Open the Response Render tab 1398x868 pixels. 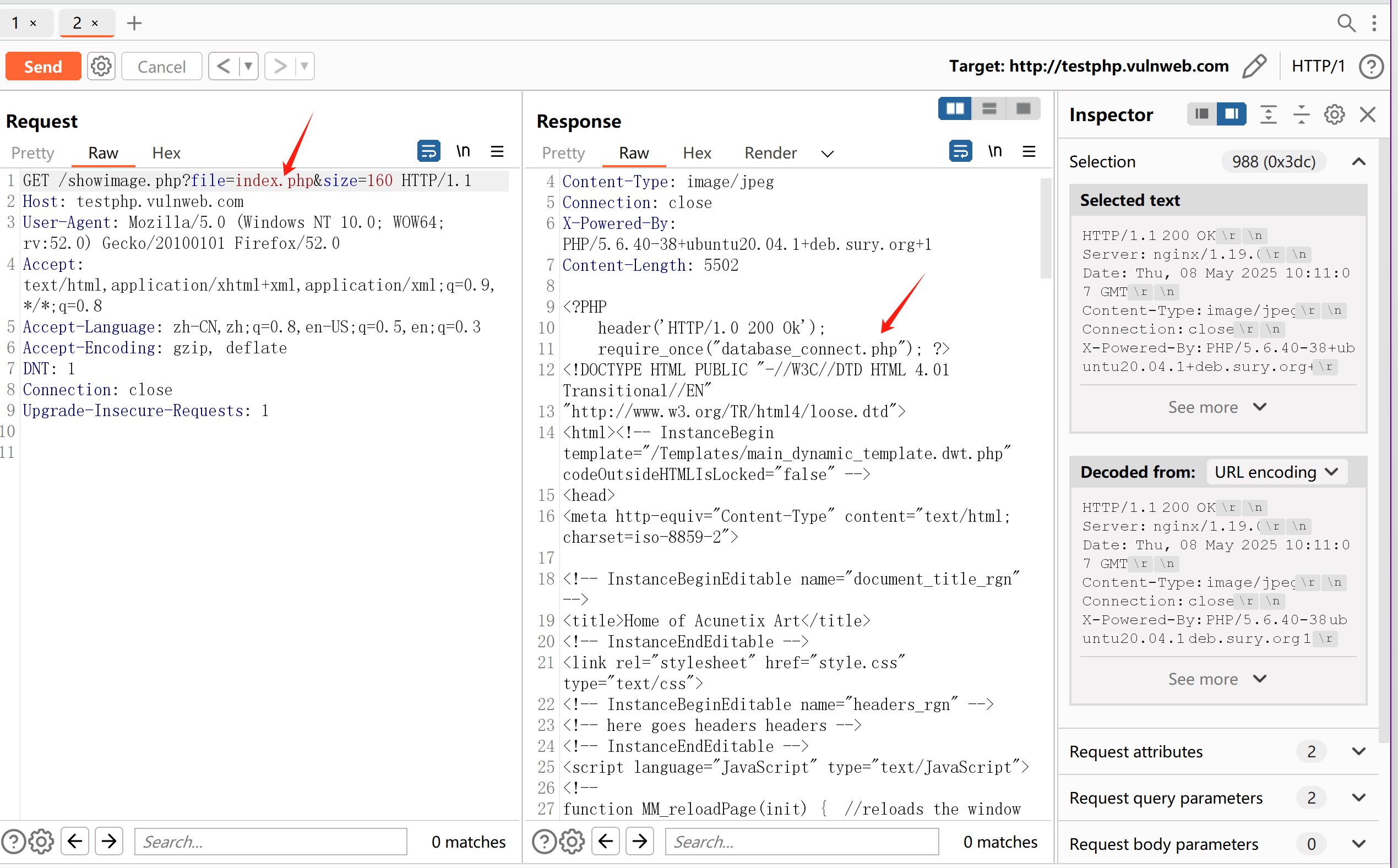click(770, 152)
